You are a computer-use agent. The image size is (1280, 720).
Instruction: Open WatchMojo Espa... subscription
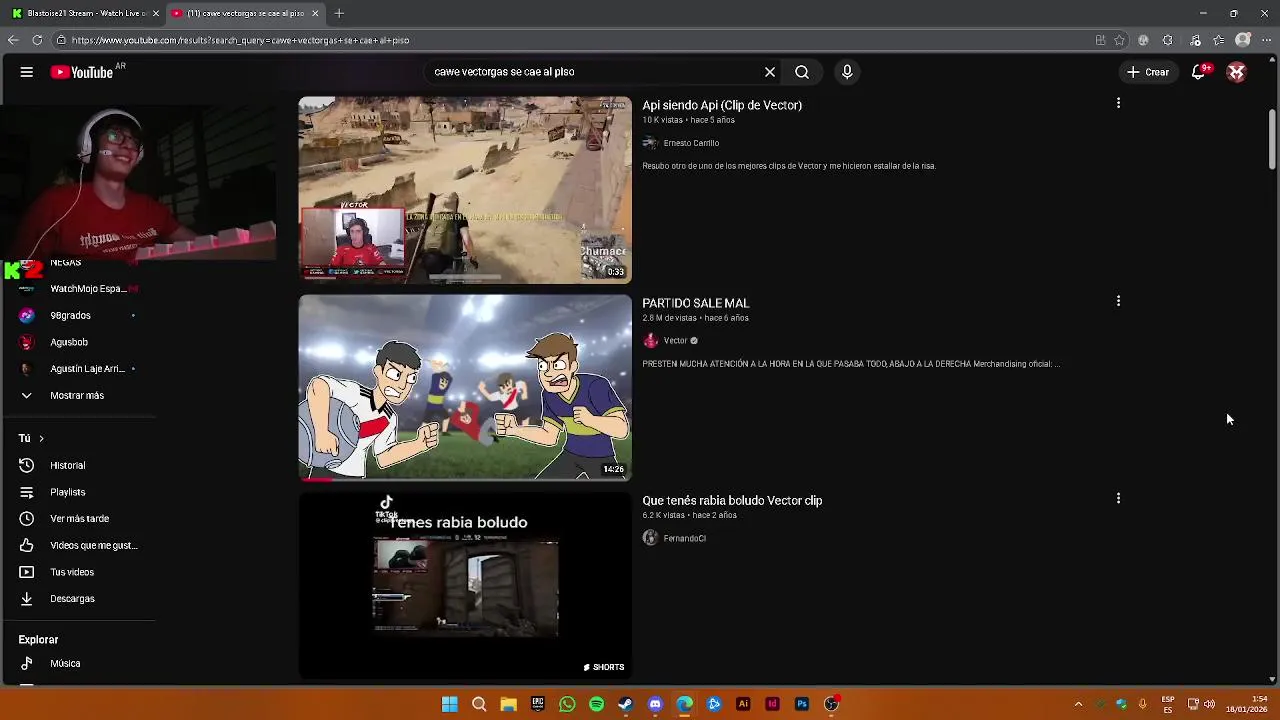[x=78, y=289]
